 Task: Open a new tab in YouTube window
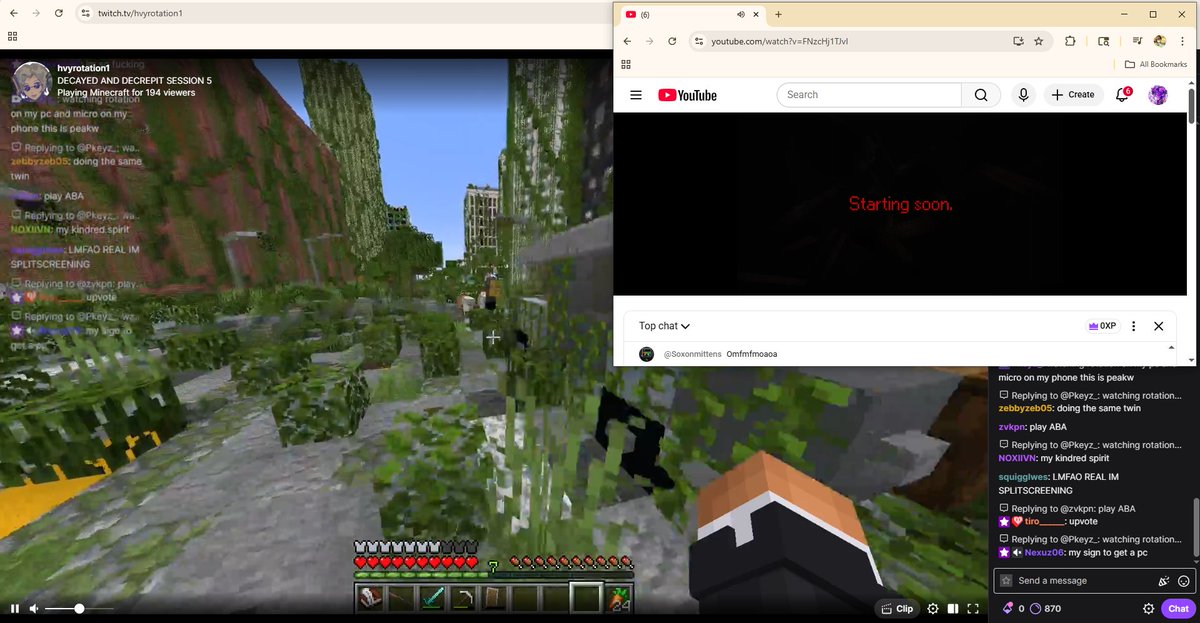[778, 14]
